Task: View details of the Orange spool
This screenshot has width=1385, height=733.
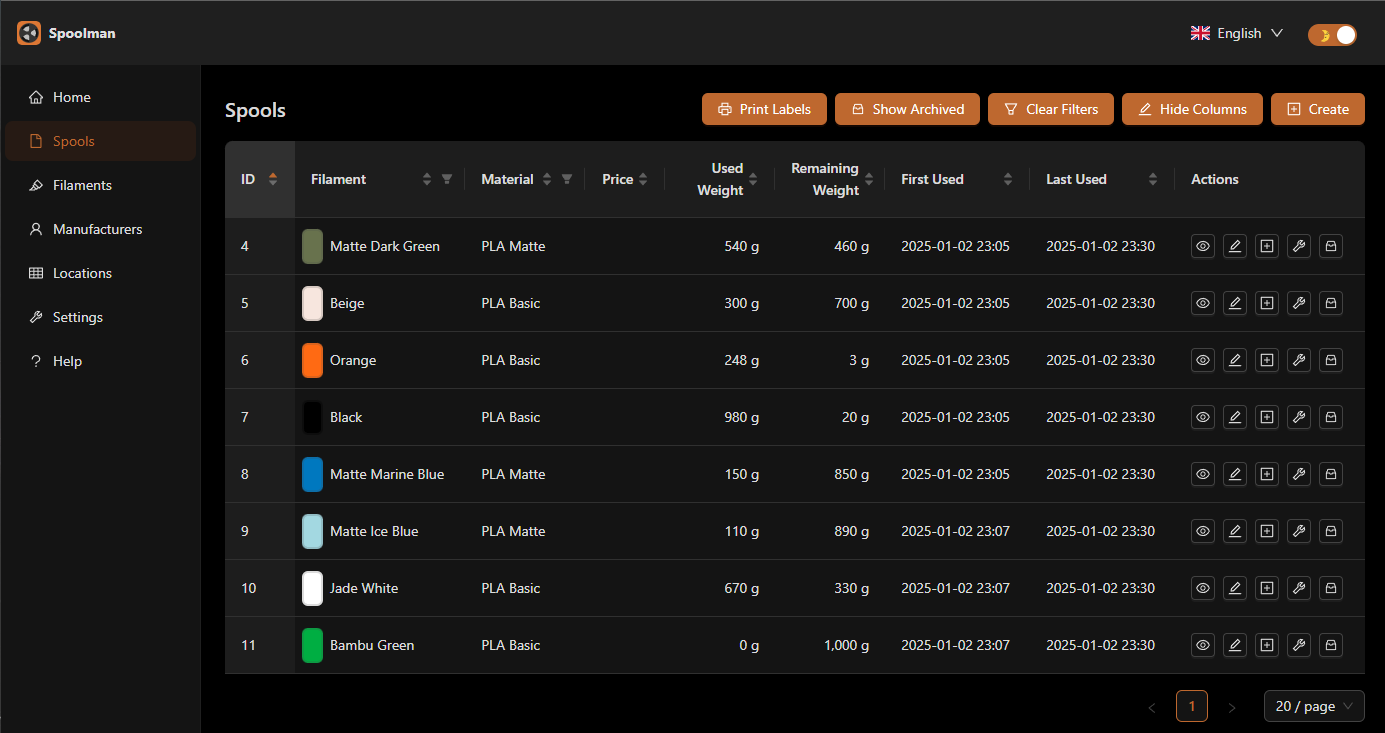Action: tap(1202, 360)
